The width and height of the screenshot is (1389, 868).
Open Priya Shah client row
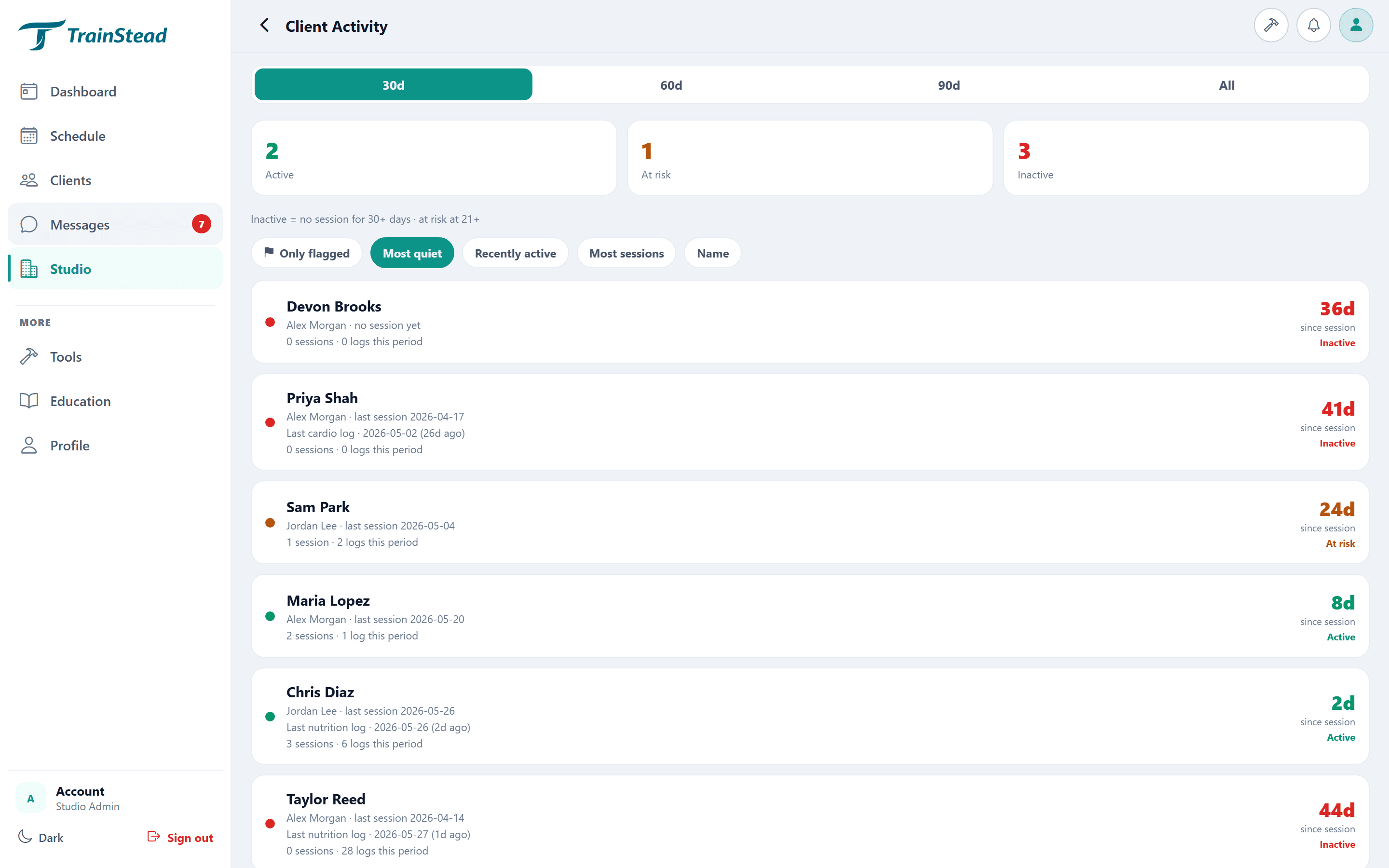tap(810, 422)
